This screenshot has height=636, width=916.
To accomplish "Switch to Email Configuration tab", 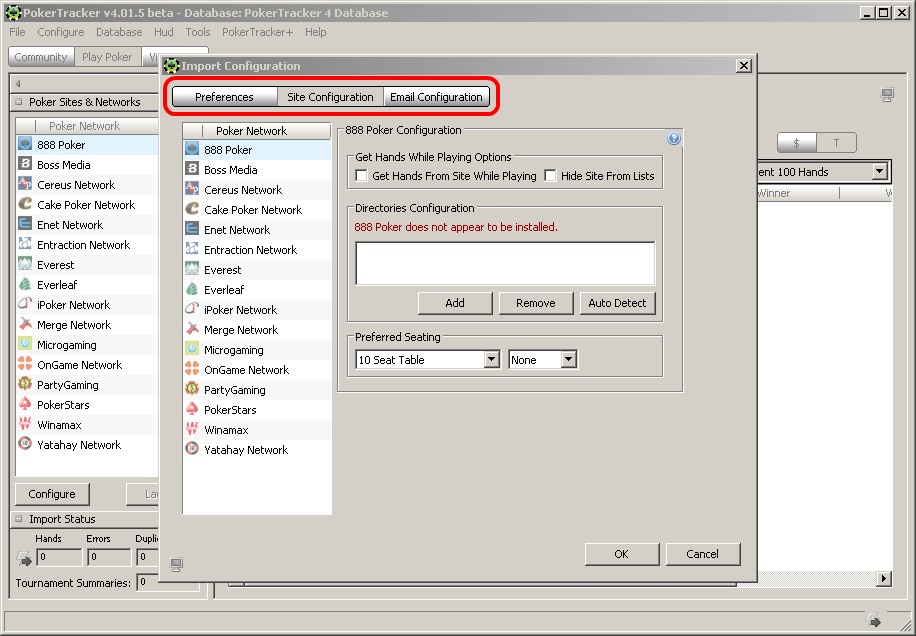I will pyautogui.click(x=436, y=96).
